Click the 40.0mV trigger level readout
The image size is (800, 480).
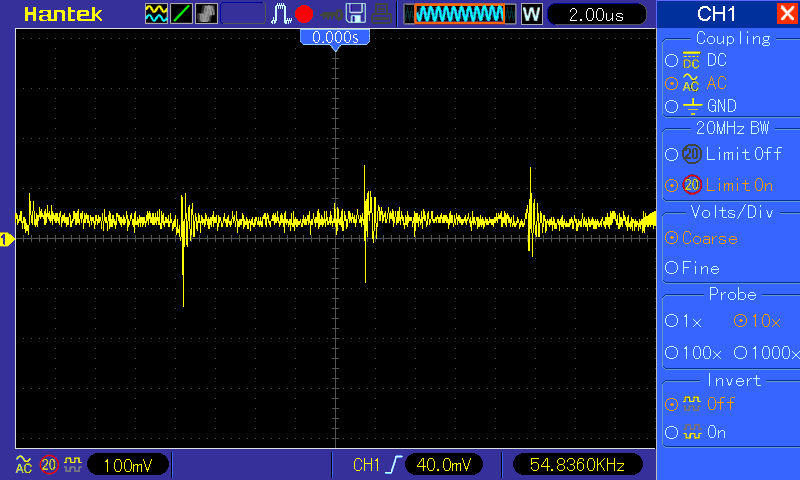(444, 465)
